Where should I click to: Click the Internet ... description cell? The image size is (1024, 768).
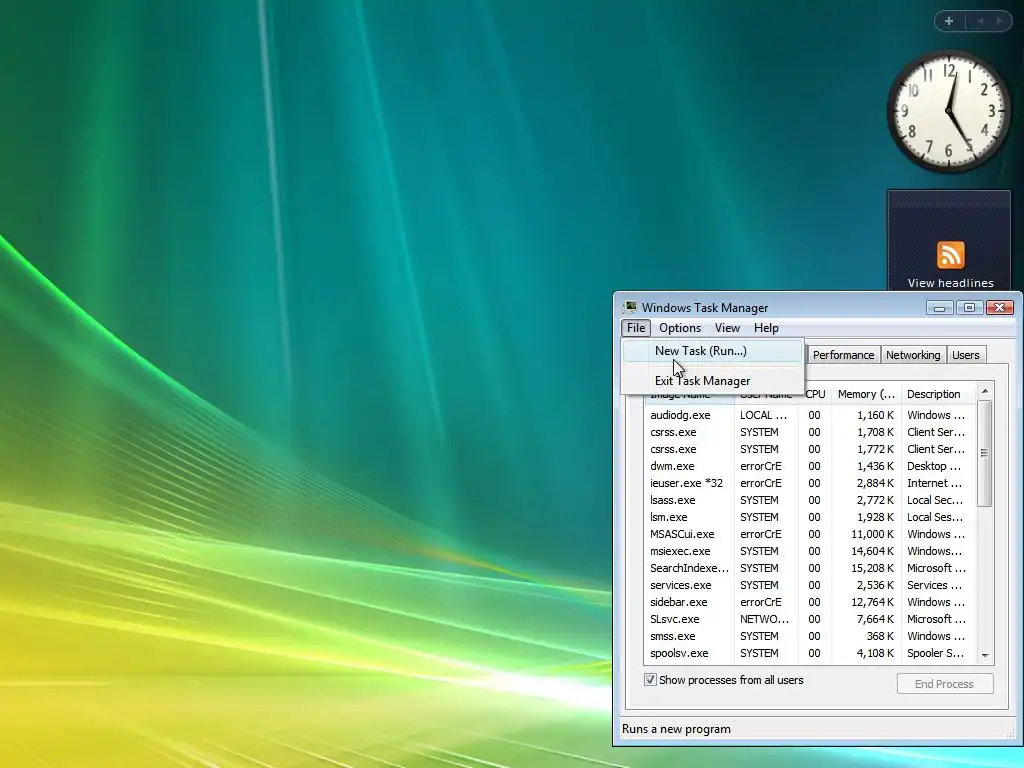[935, 483]
